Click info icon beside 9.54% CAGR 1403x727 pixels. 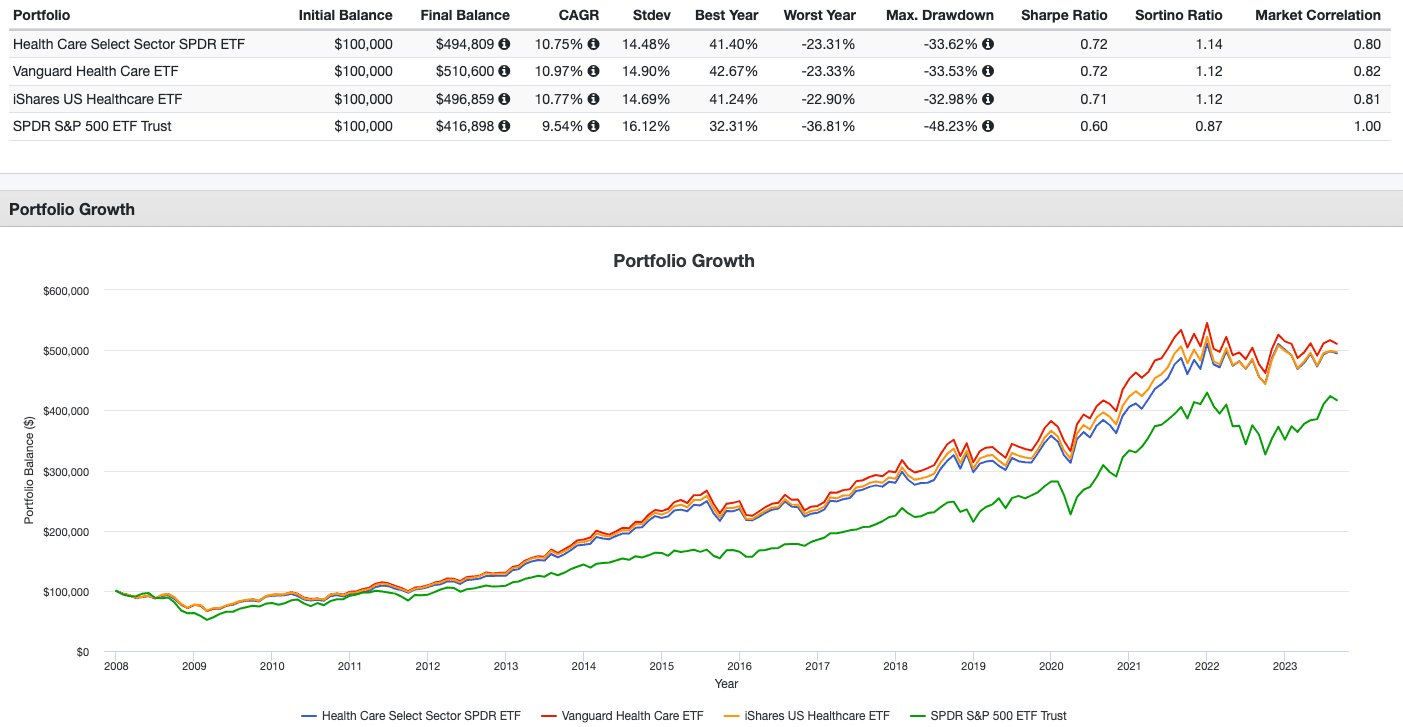pos(594,126)
